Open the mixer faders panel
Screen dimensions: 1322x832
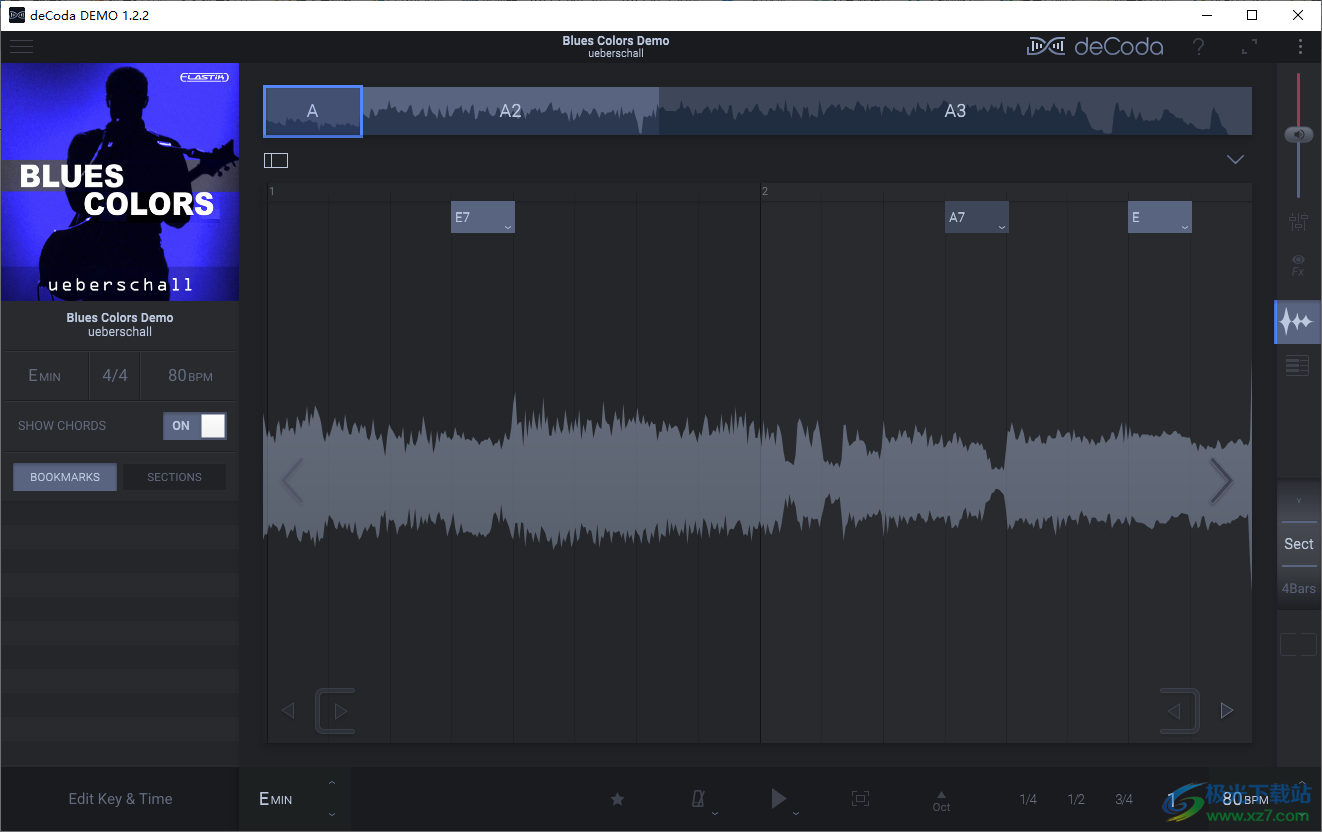[1298, 222]
